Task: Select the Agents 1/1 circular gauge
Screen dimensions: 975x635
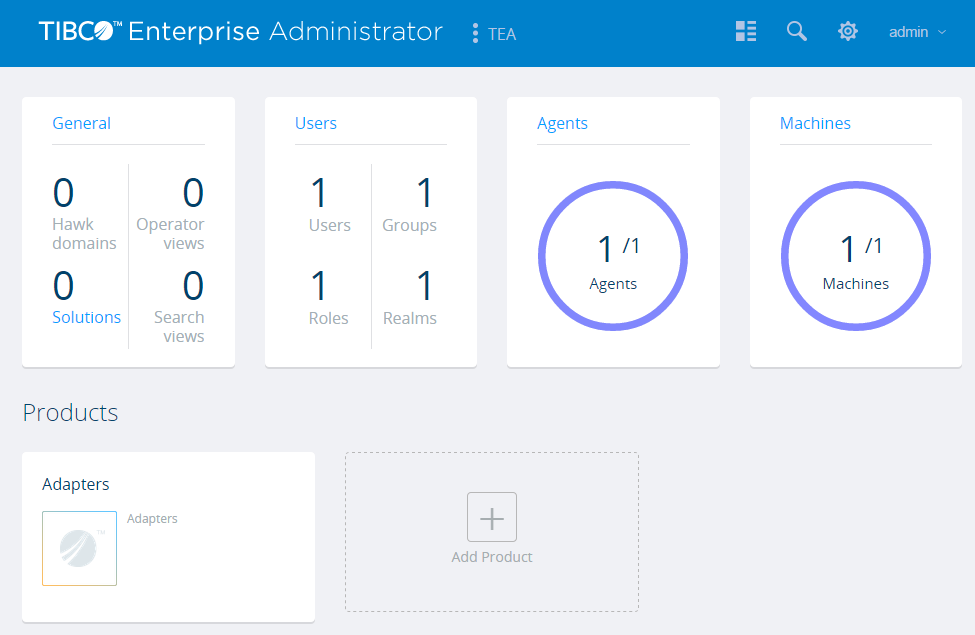Action: point(613,255)
